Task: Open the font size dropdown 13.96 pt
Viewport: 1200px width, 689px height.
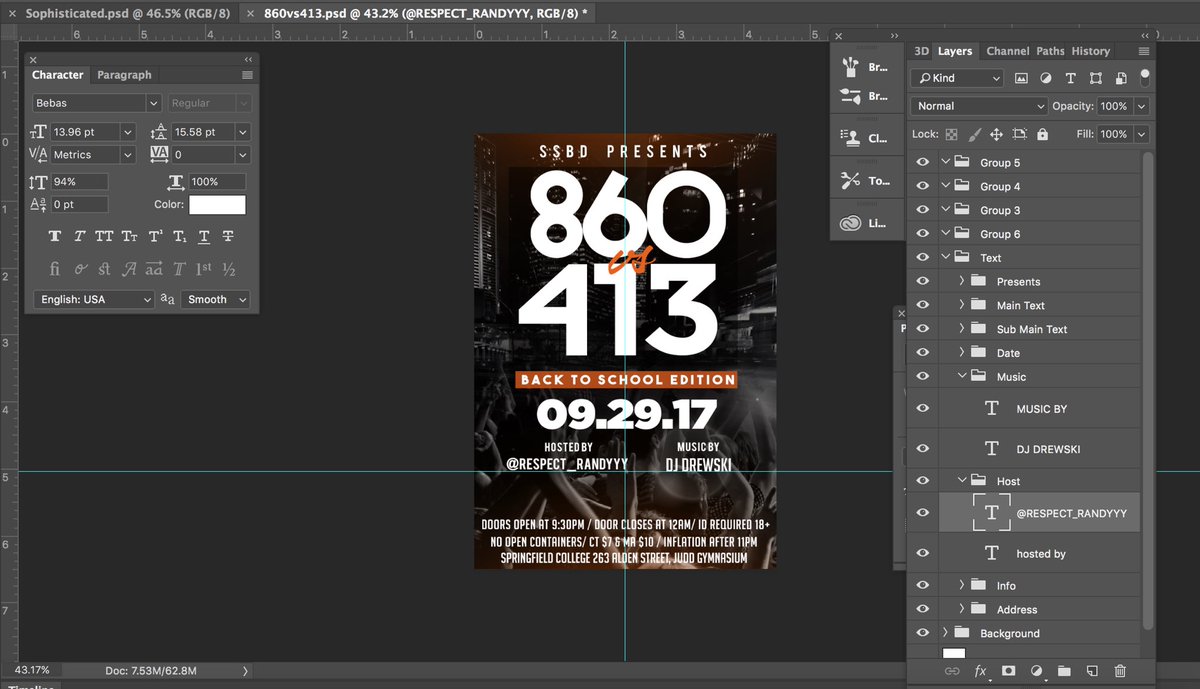Action: (x=127, y=132)
